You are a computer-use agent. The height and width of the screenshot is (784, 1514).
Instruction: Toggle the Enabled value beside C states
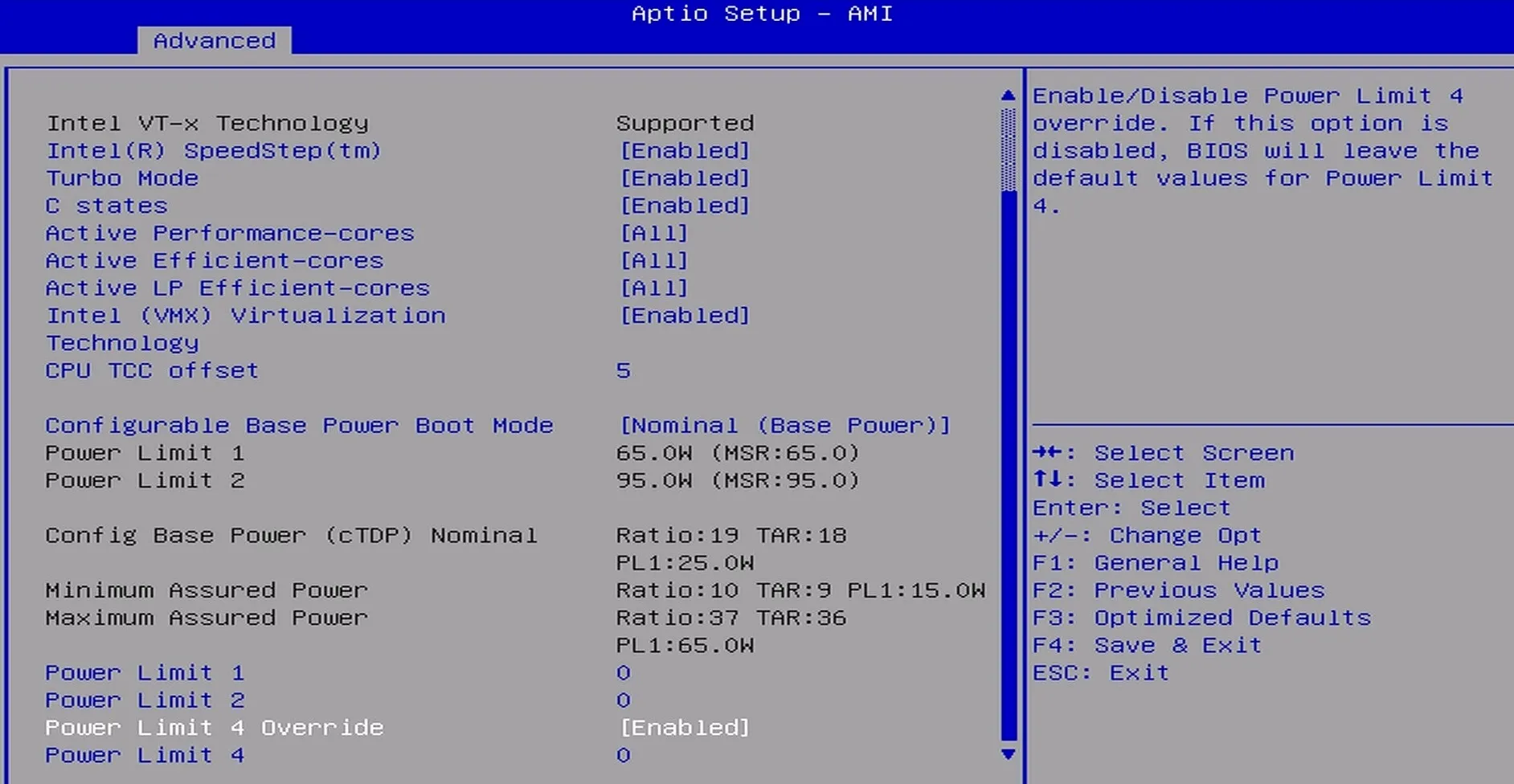[685, 206]
